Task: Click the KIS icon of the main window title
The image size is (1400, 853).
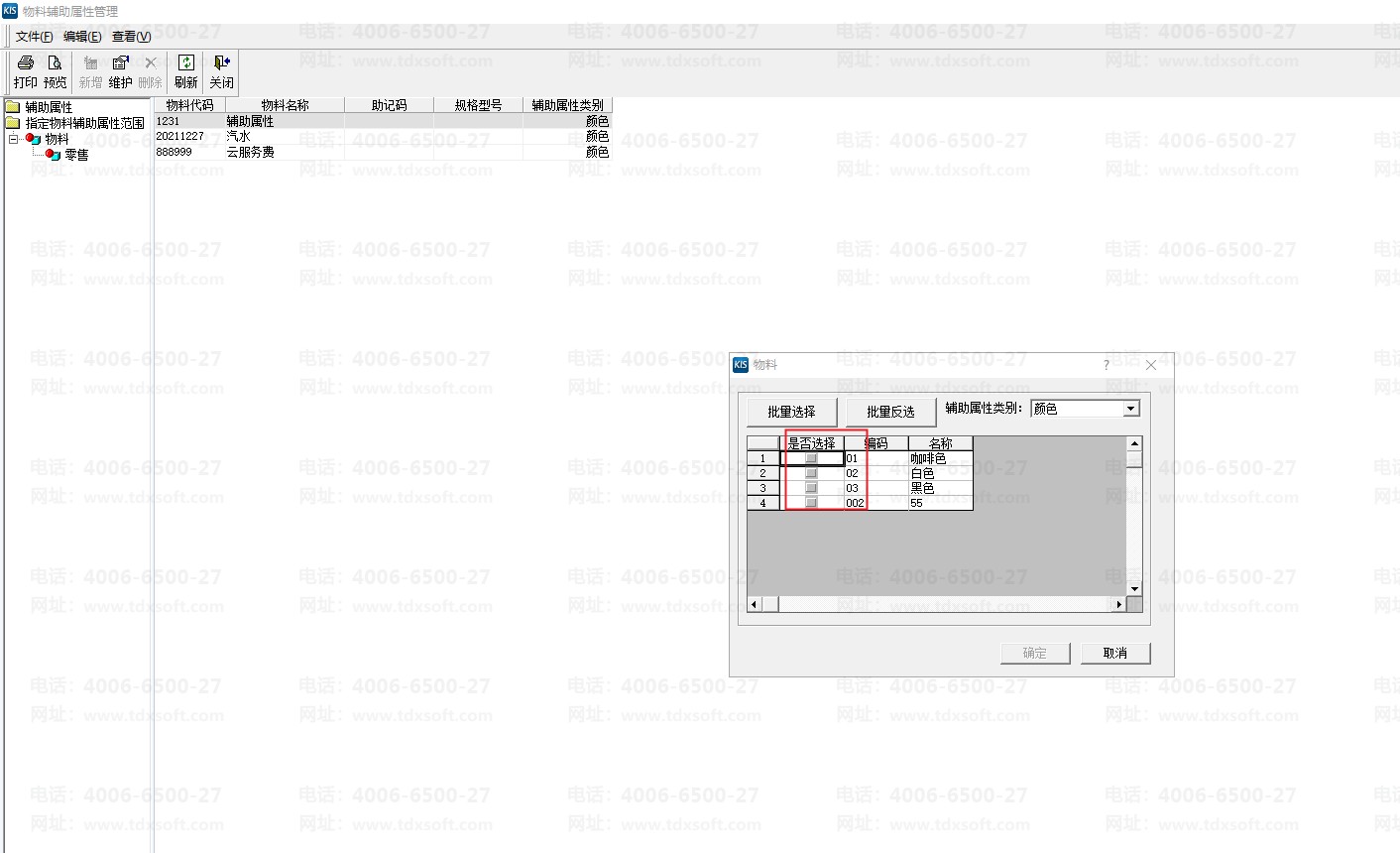Action: click(10, 11)
